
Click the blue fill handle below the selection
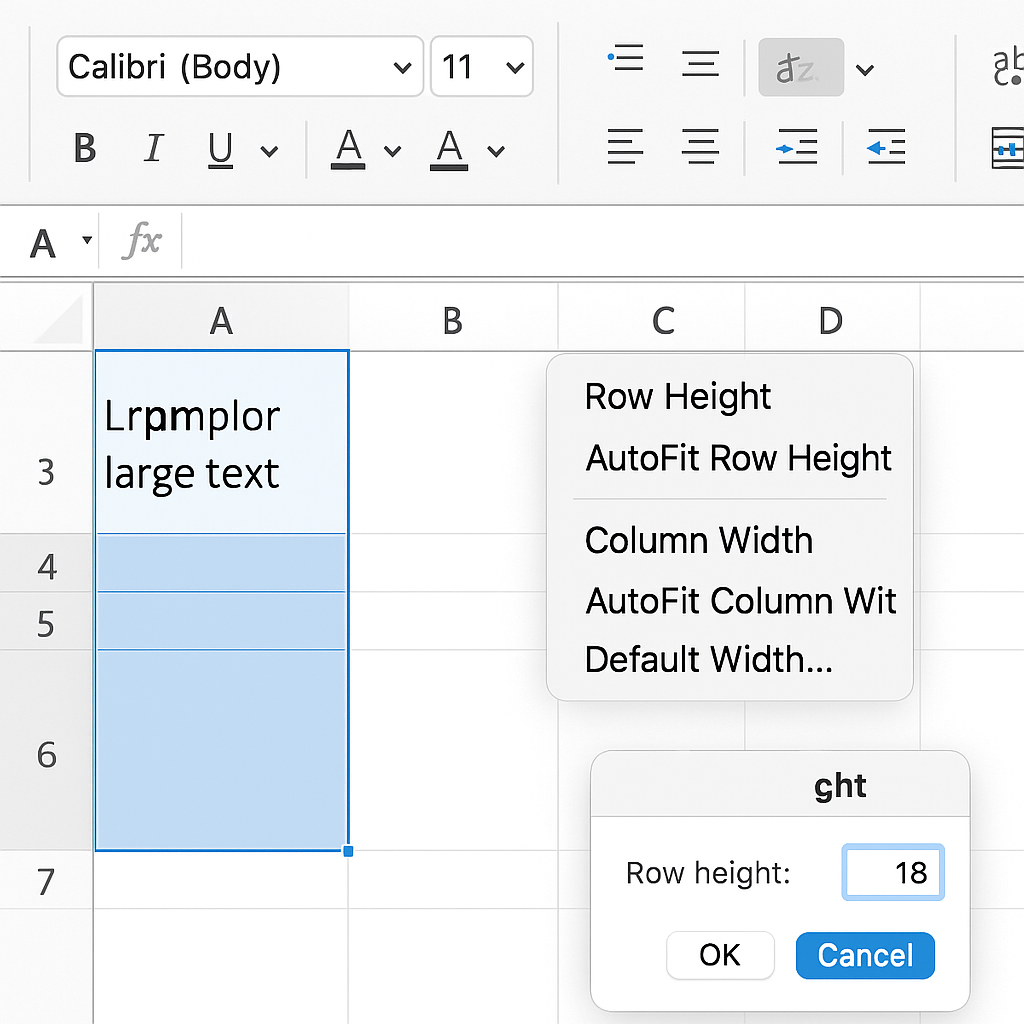[348, 851]
